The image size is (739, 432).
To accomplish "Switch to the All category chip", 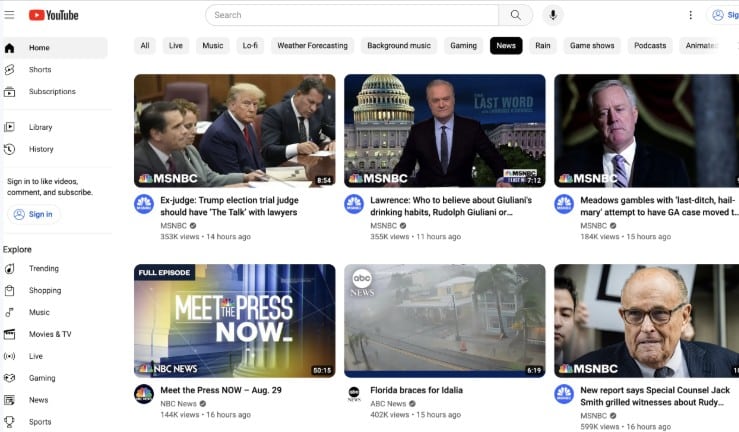I will 145,46.
